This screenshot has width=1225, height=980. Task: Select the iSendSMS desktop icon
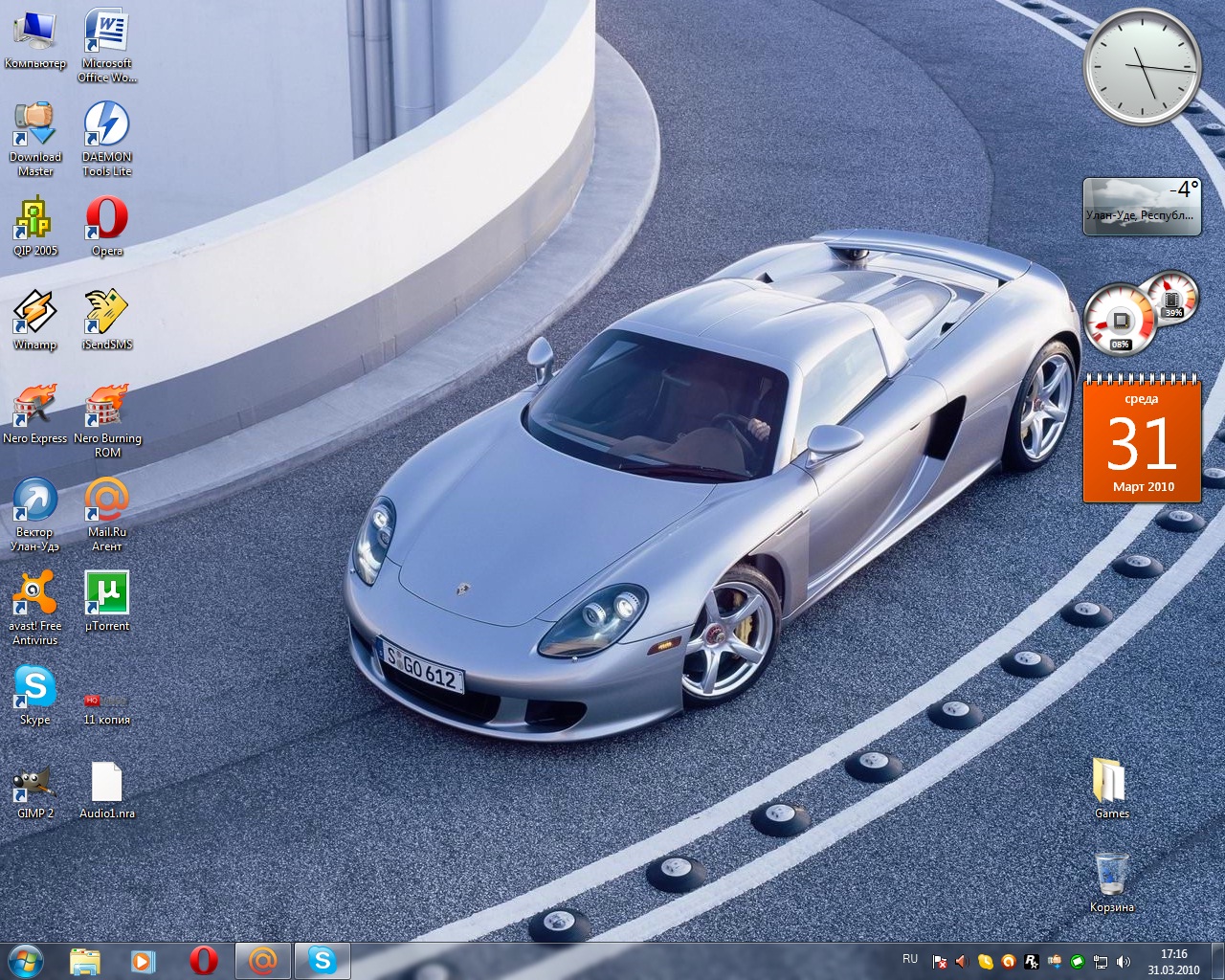coord(106,314)
